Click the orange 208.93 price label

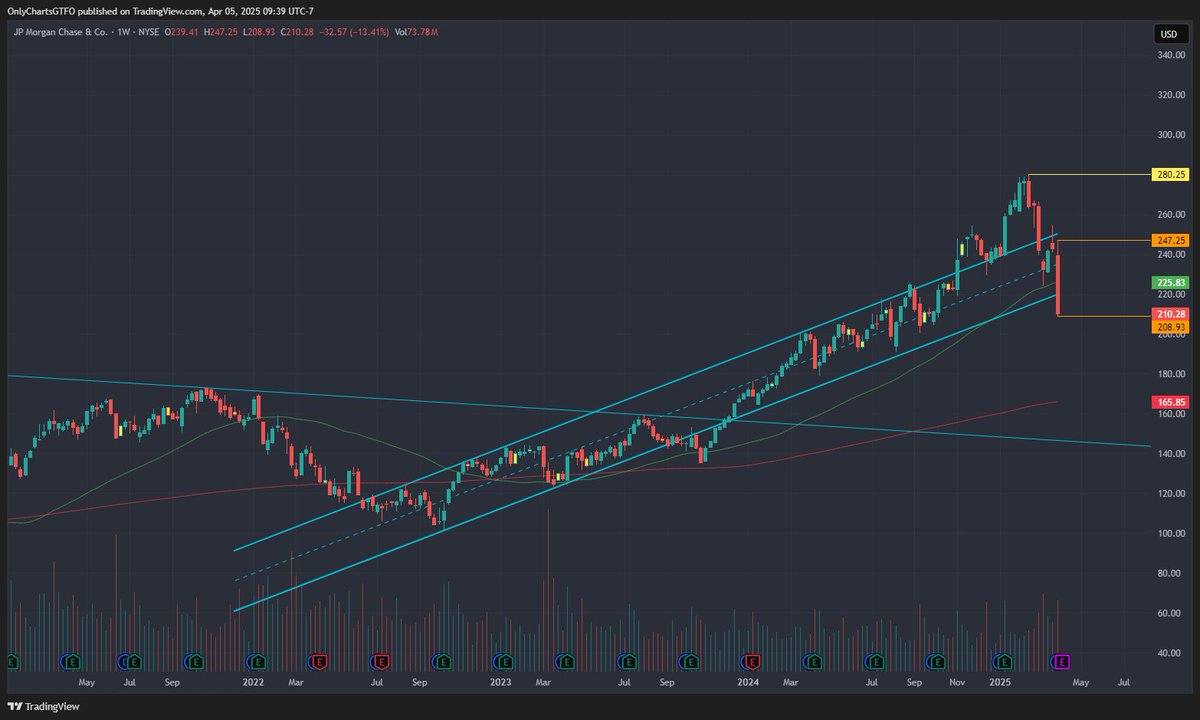1170,327
